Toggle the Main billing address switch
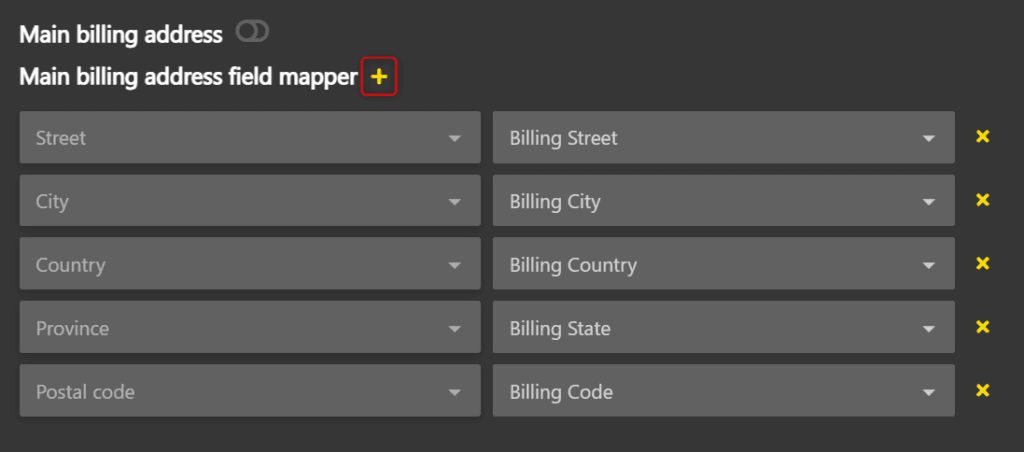This screenshot has height=452, width=1024. [252, 33]
